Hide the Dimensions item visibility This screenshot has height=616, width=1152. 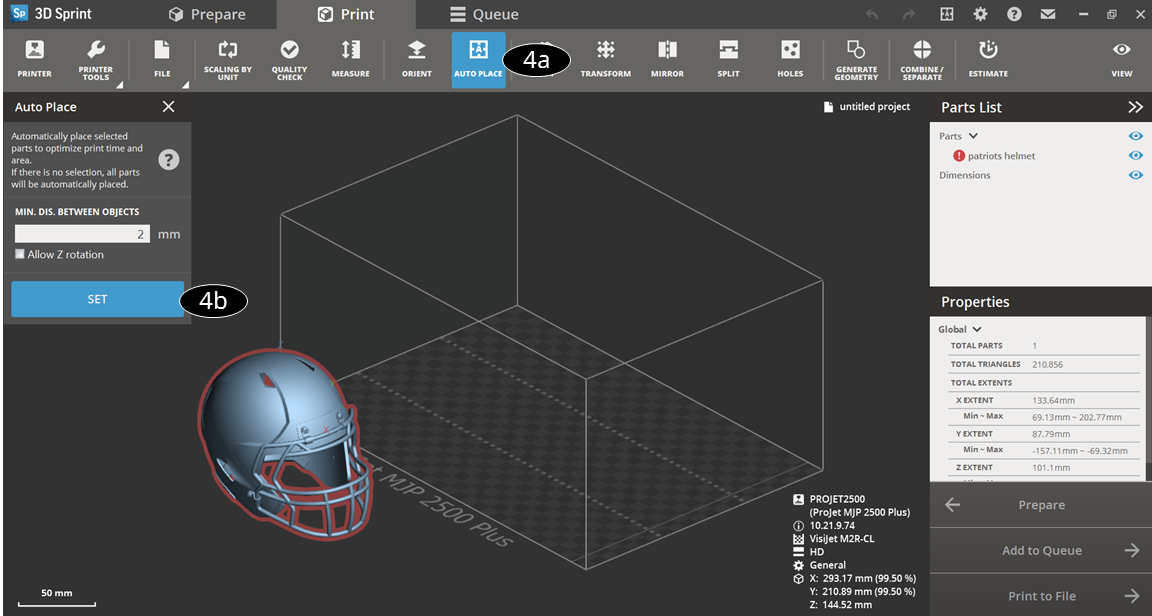point(1135,175)
